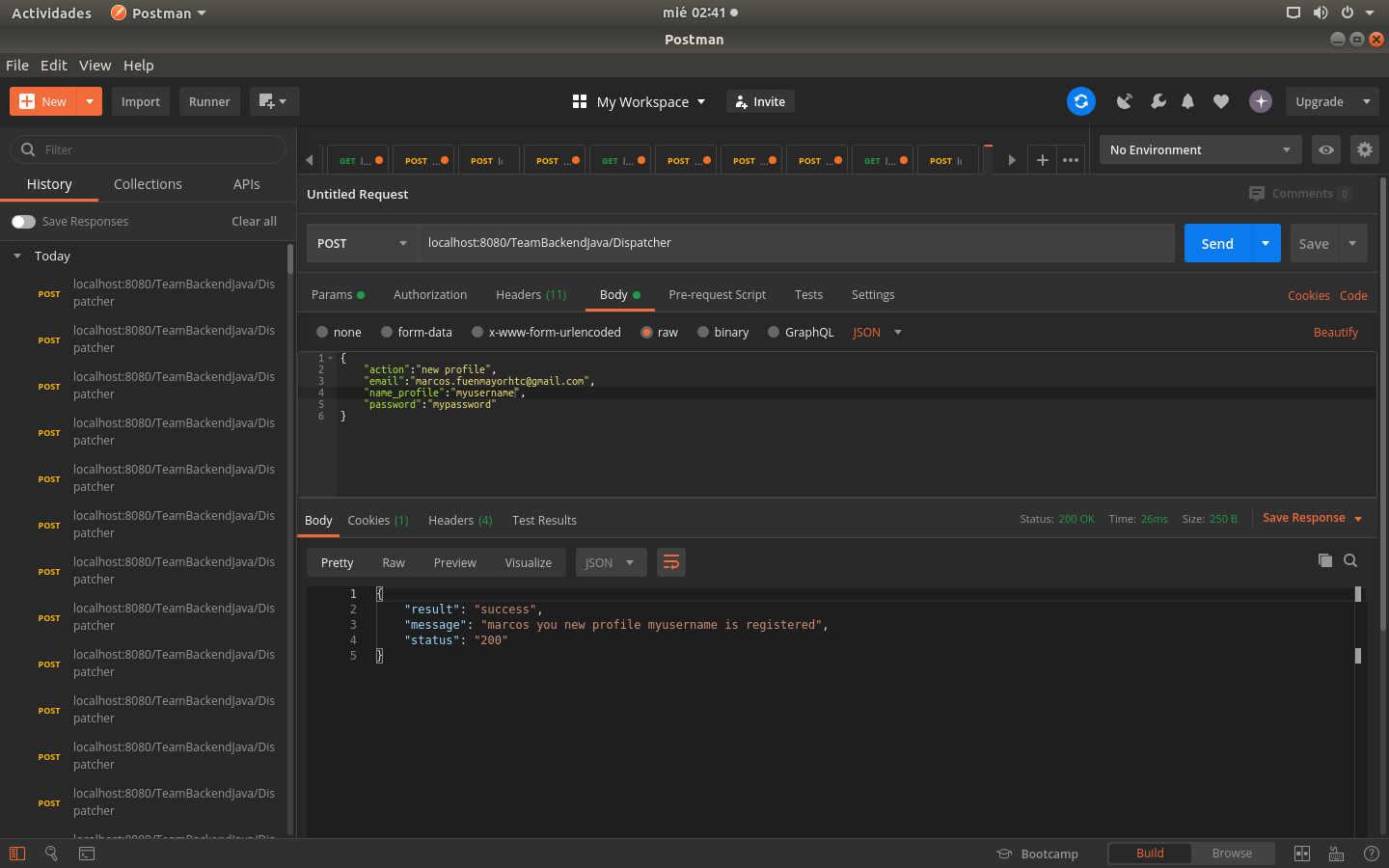Open the No Environment selector
This screenshot has height=868, width=1389.
coord(1201,149)
